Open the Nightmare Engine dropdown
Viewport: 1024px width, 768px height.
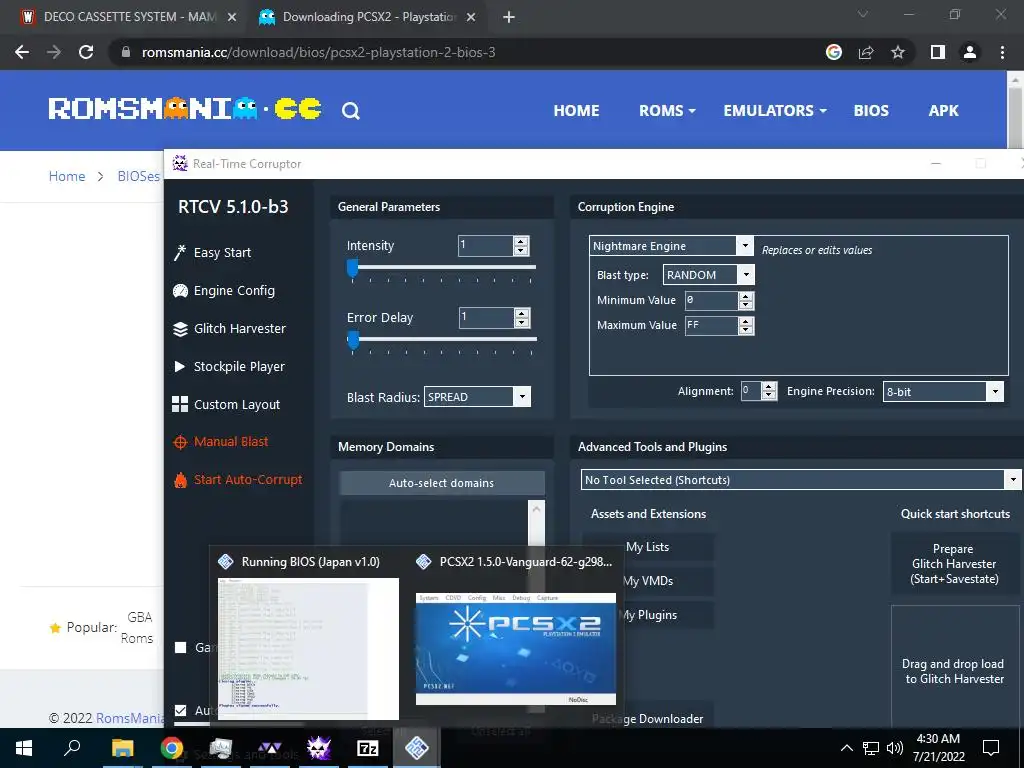pos(744,246)
